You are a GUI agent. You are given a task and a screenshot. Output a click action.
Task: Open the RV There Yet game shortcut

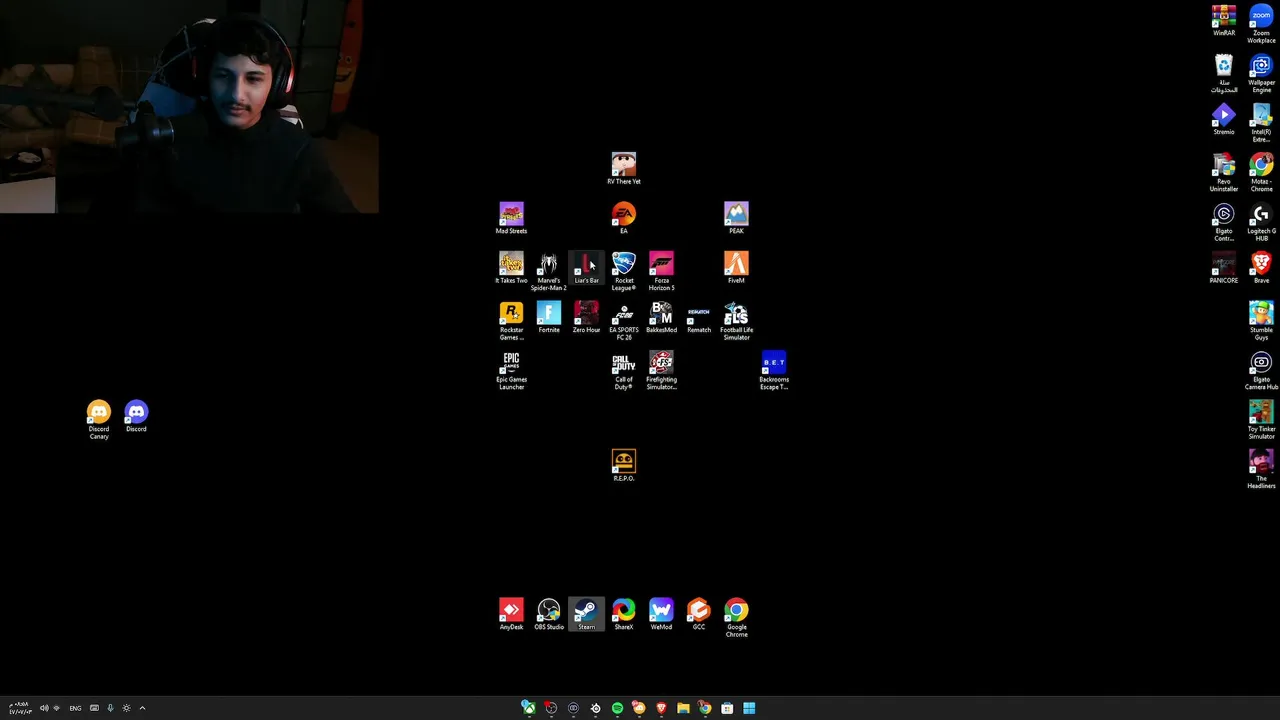pos(624,168)
